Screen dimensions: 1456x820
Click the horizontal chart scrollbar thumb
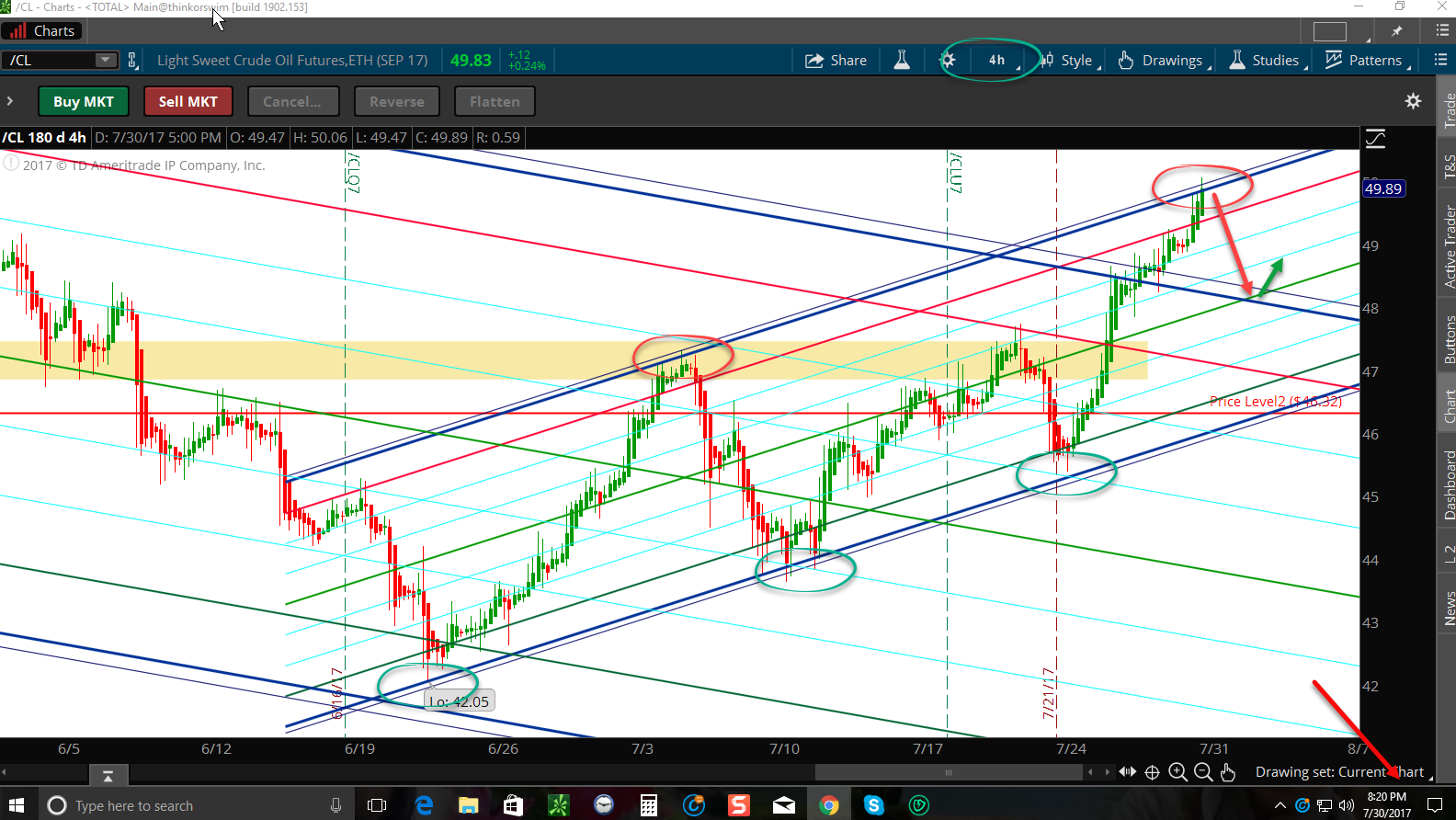[949, 772]
